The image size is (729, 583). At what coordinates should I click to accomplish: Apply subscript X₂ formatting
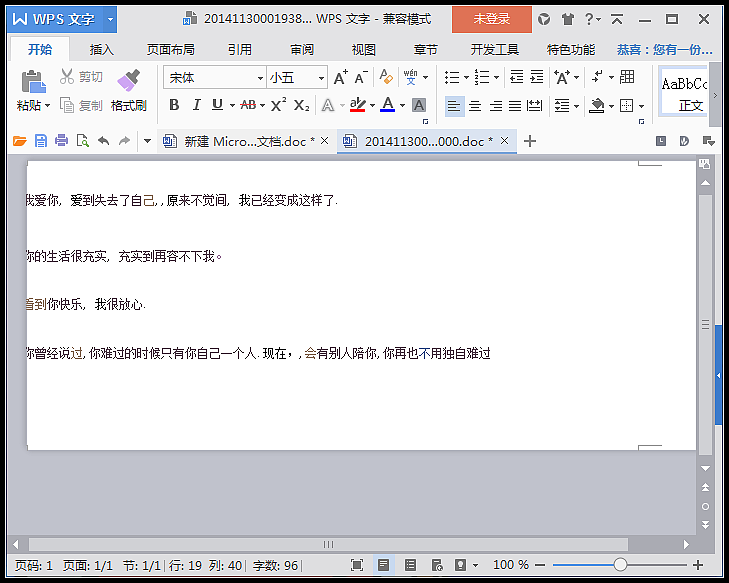pyautogui.click(x=301, y=106)
